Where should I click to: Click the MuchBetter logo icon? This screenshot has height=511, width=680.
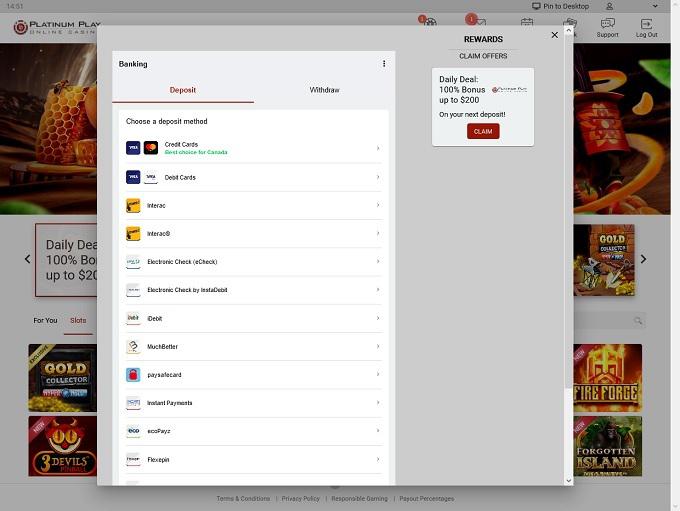pyautogui.click(x=133, y=346)
